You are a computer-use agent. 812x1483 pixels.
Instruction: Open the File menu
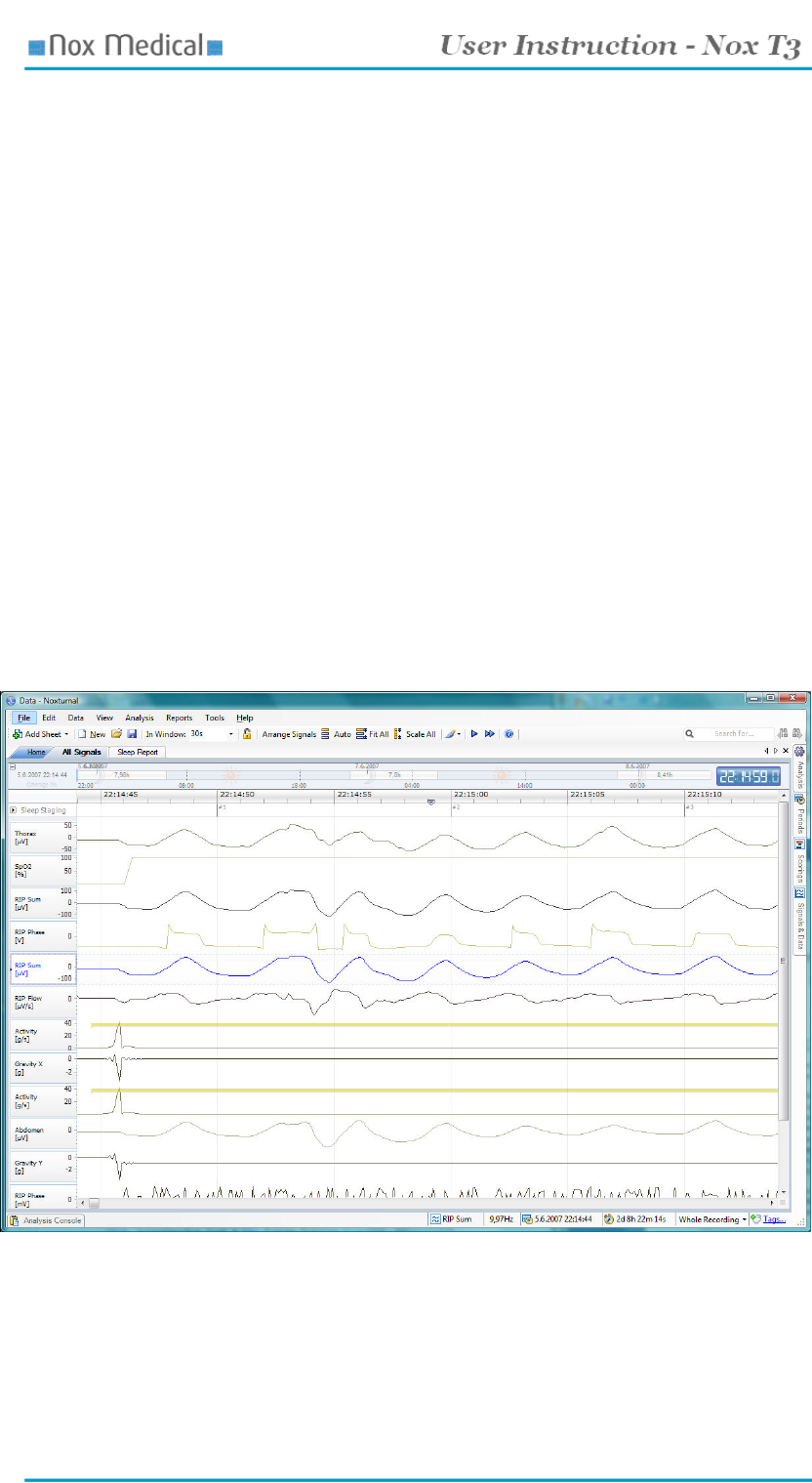(24, 718)
